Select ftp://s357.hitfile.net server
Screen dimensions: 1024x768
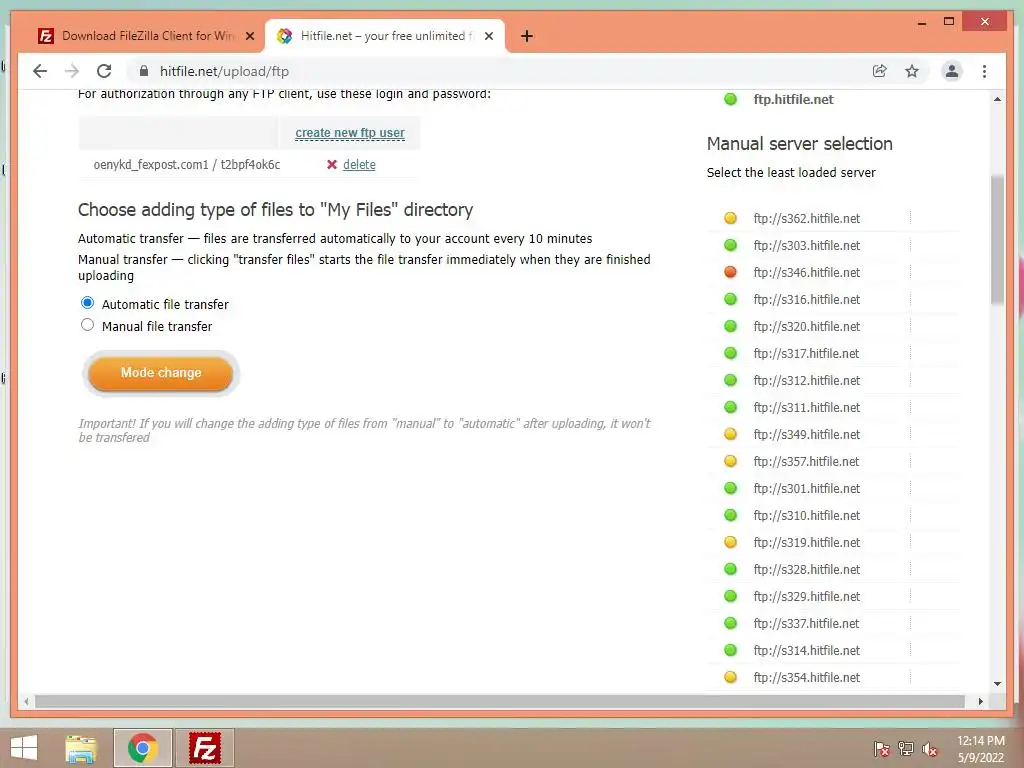click(x=807, y=462)
